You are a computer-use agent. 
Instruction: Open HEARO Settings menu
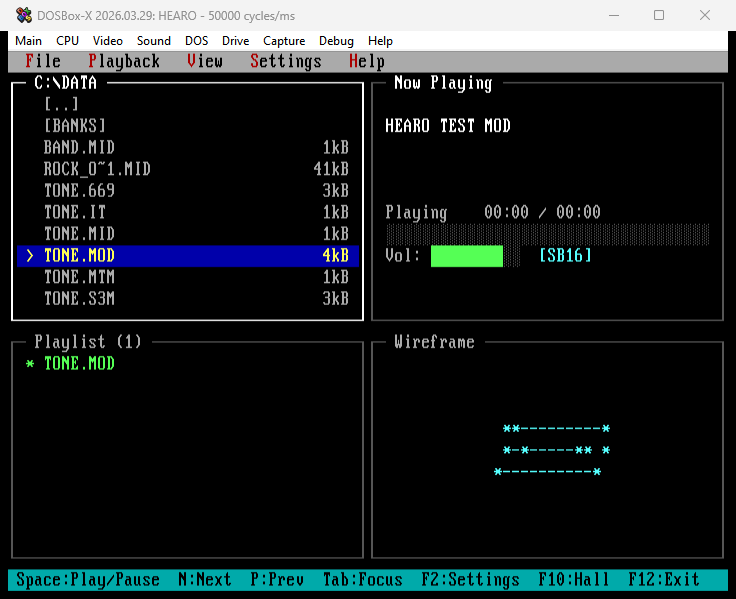[x=286, y=61]
